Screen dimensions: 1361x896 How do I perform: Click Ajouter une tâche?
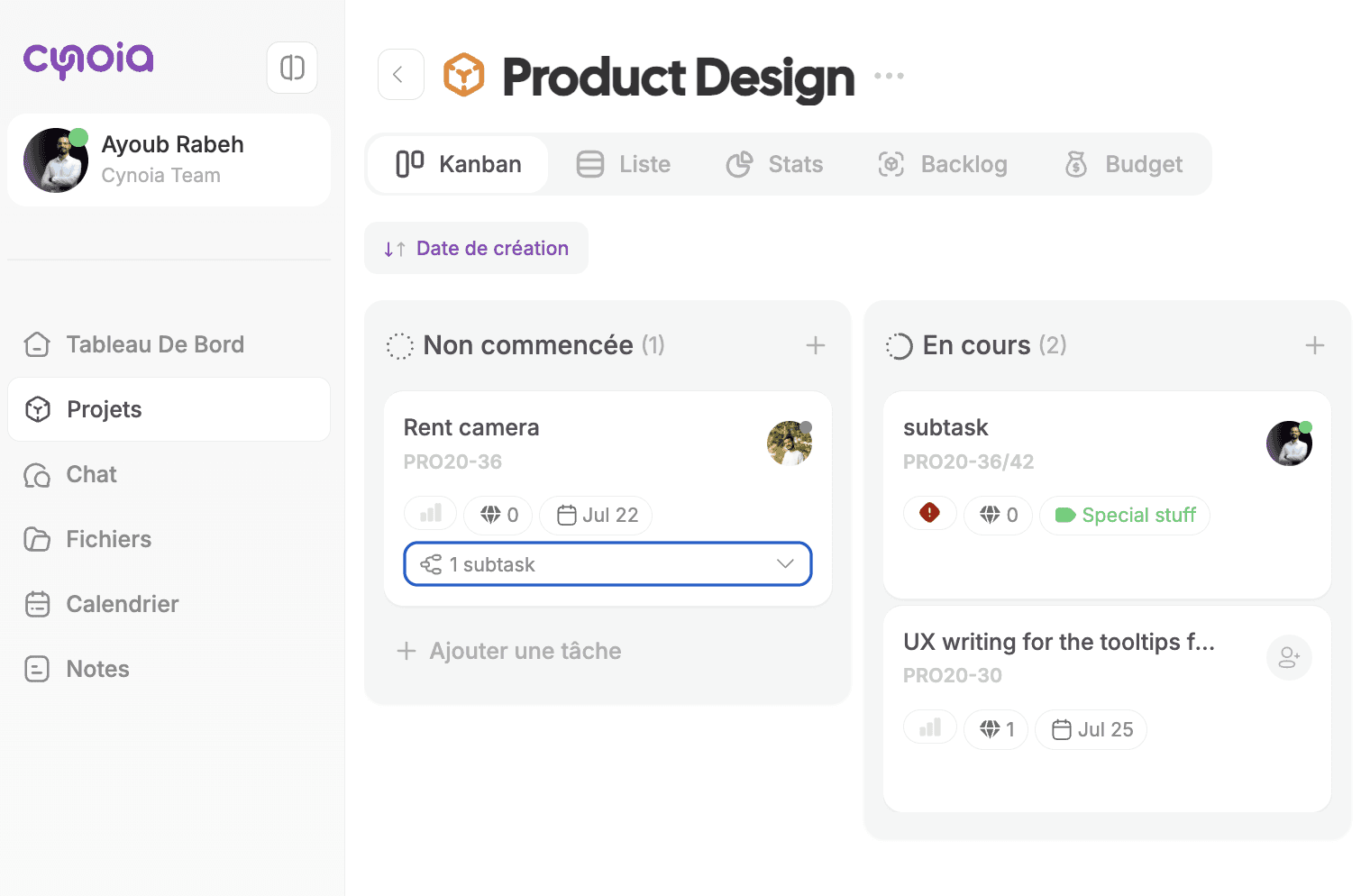[509, 651]
